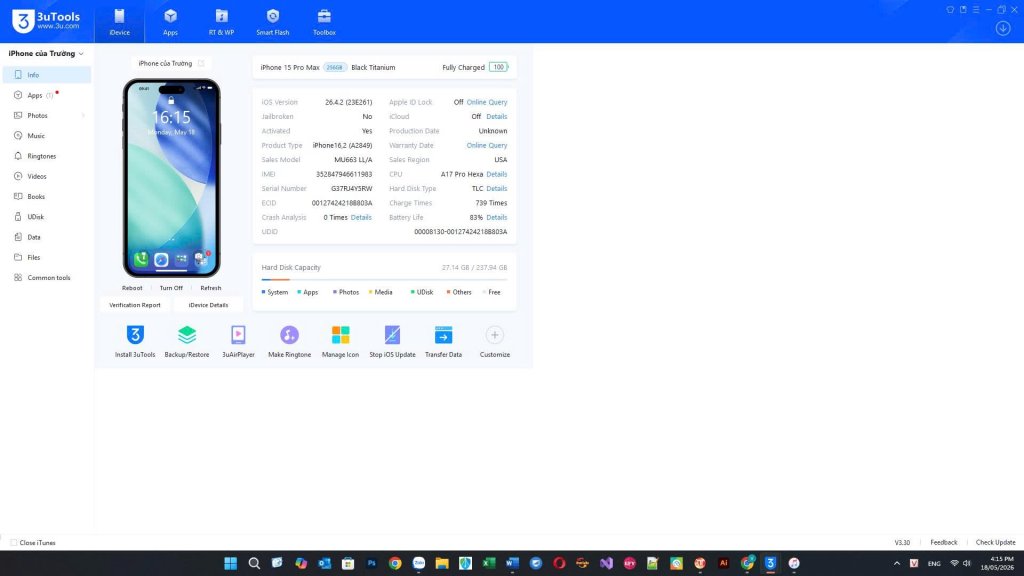This screenshot has height=576, width=1024.
Task: Select Ringtones in the sidebar
Action: point(47,156)
